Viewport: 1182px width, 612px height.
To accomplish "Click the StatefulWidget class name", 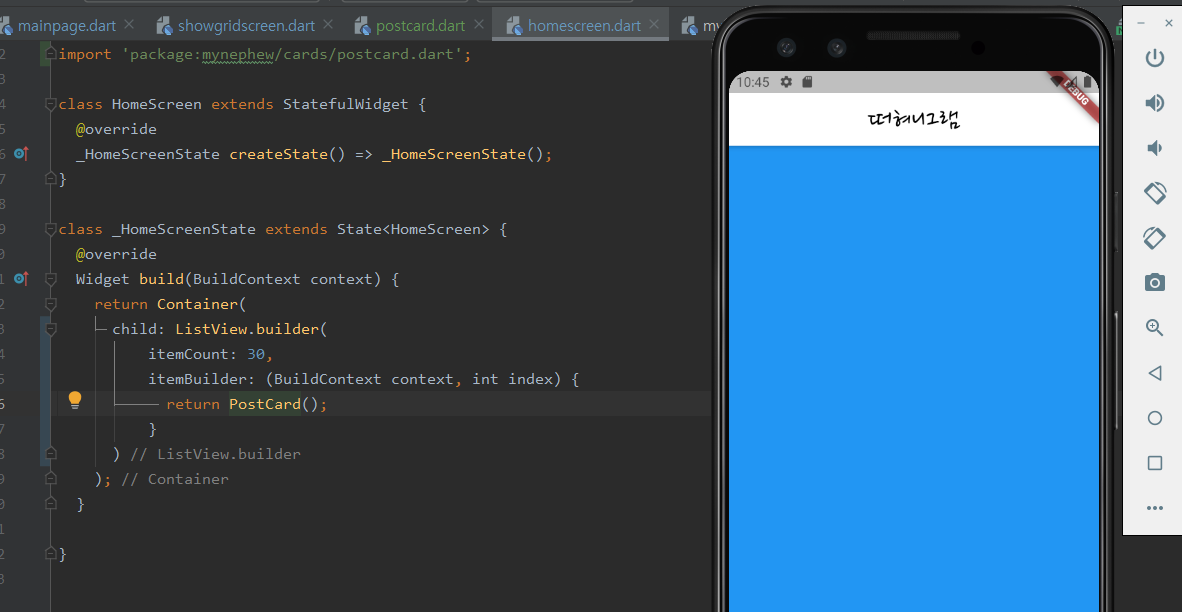I will [345, 104].
